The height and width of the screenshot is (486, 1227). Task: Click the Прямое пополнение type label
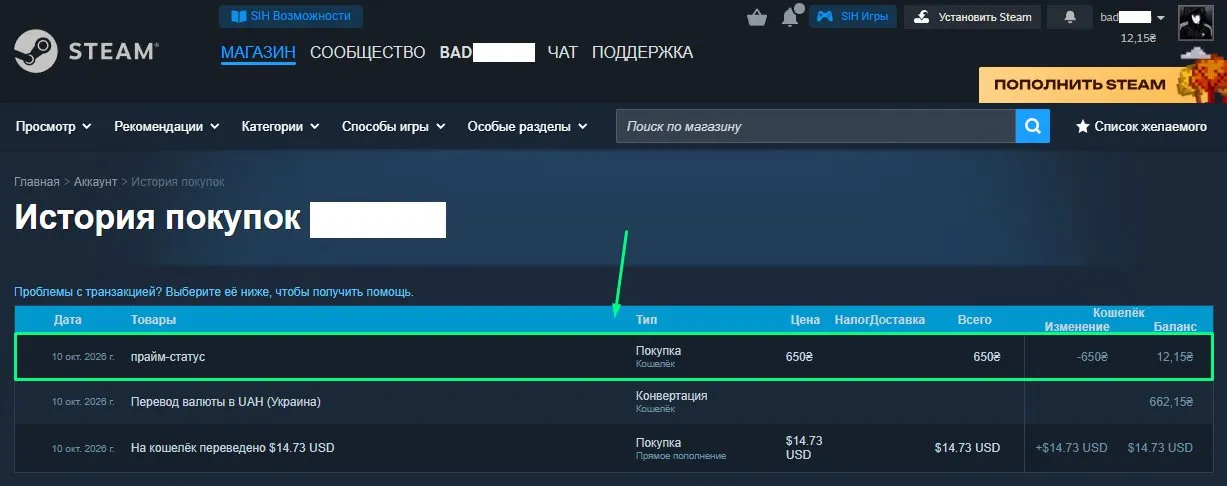point(681,456)
